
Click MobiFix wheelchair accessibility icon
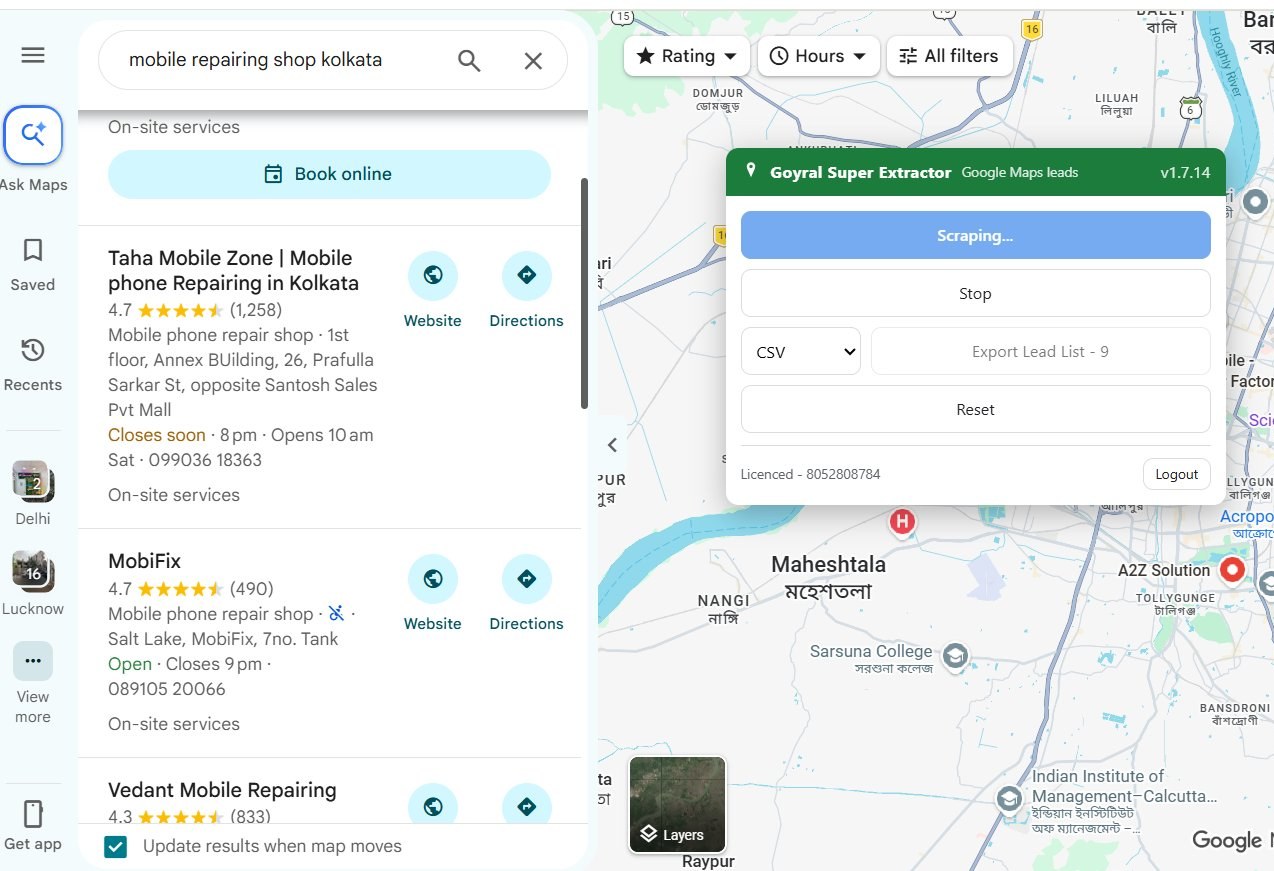coord(337,613)
